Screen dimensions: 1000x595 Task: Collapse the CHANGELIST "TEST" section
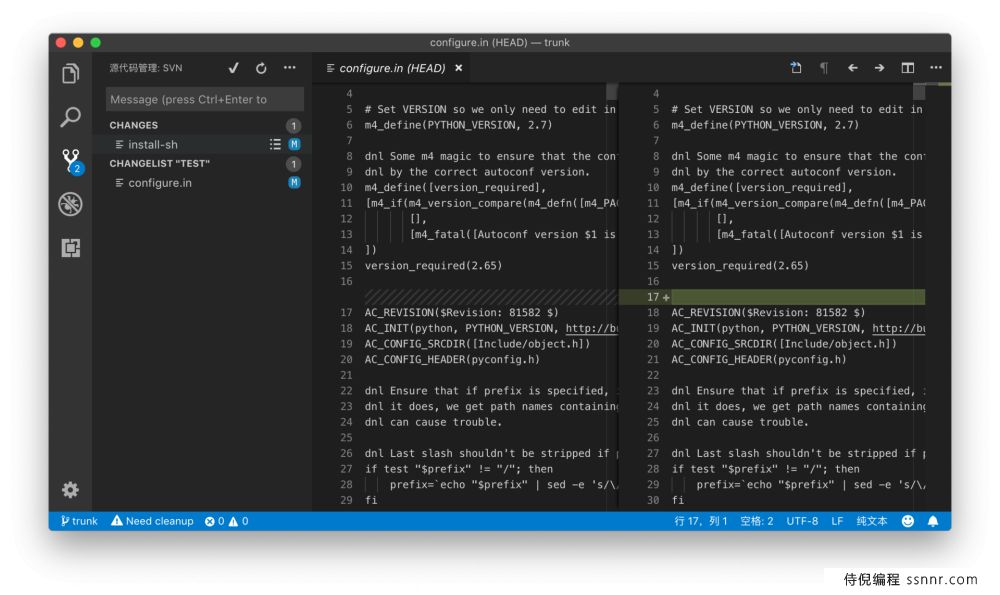click(159, 163)
